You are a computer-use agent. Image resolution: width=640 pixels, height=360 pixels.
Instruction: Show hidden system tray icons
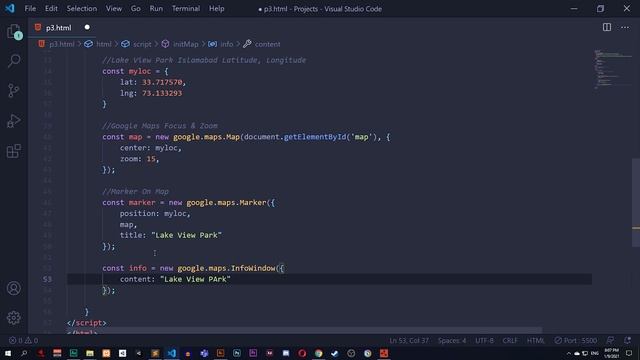[x=569, y=353]
